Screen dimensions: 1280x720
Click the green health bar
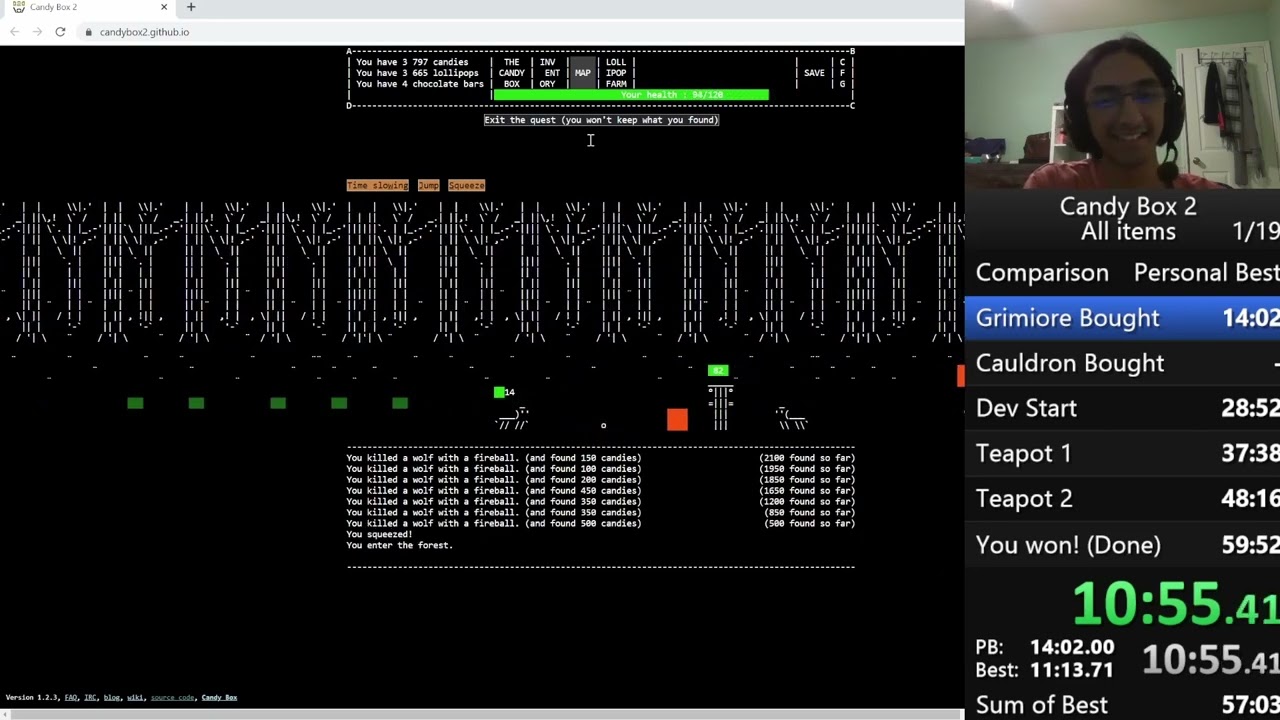[631, 95]
